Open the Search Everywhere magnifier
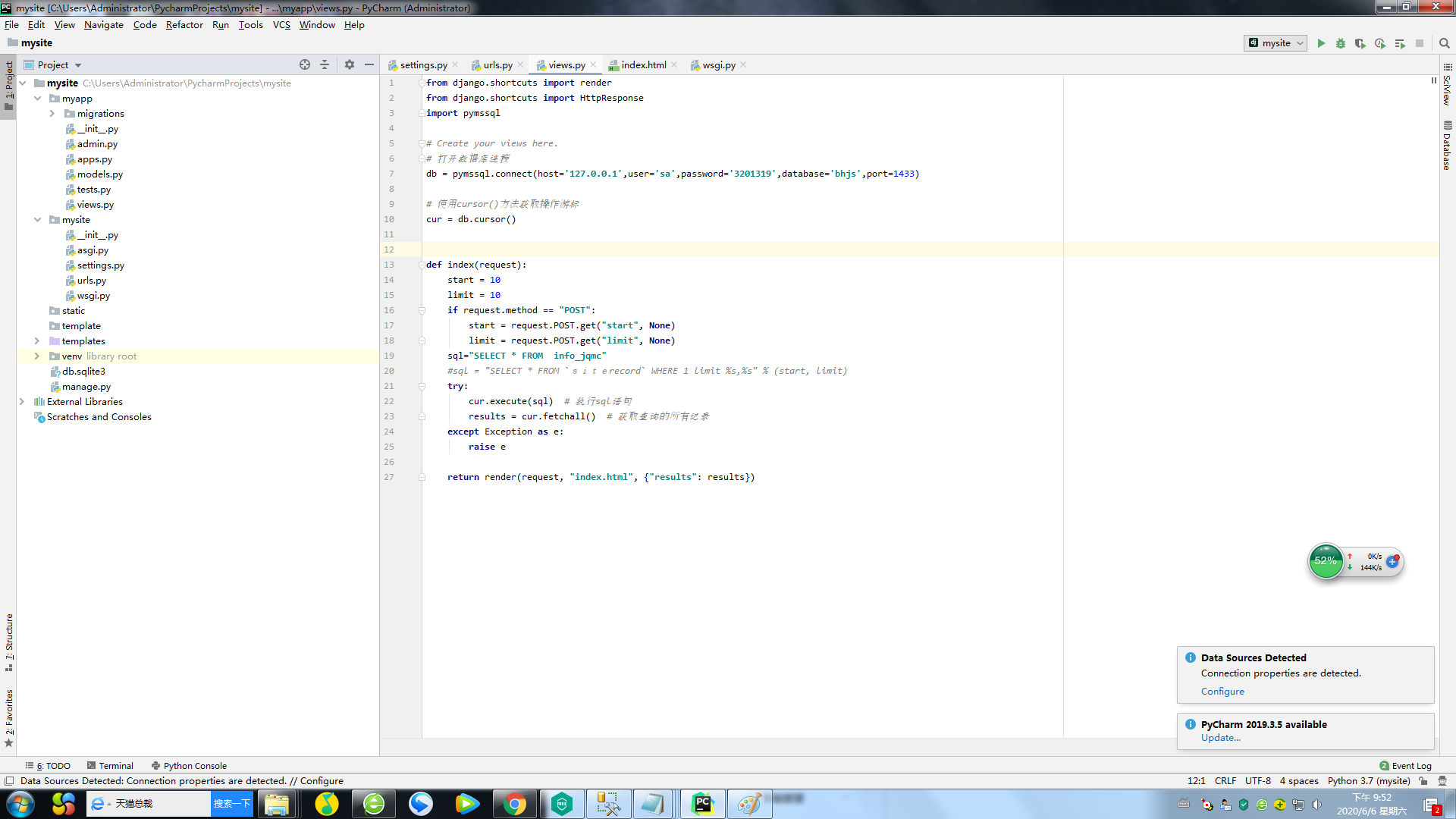 point(1445,43)
